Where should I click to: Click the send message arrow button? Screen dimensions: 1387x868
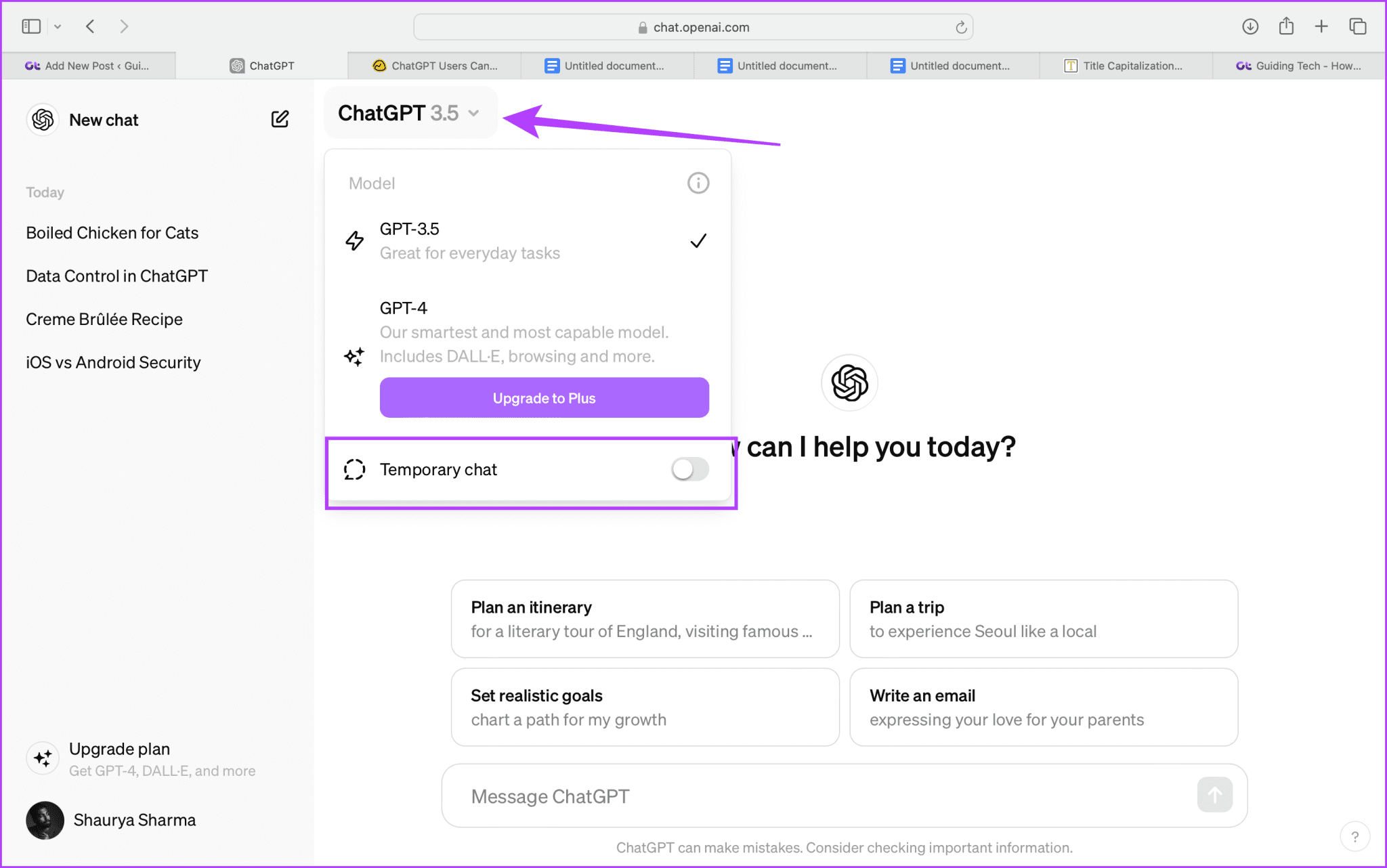click(x=1214, y=796)
